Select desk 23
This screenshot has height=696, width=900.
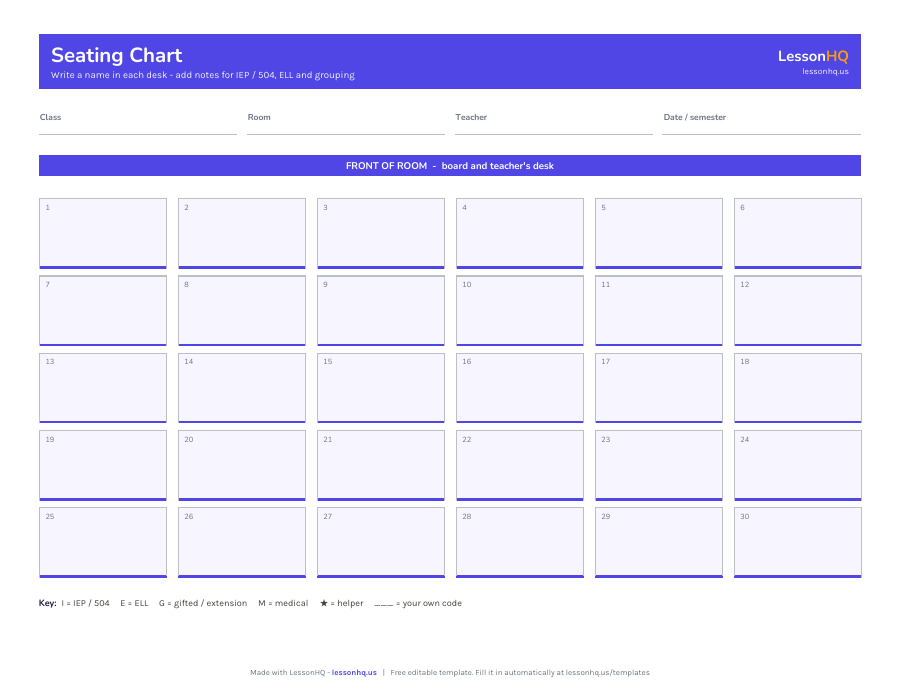click(x=658, y=465)
